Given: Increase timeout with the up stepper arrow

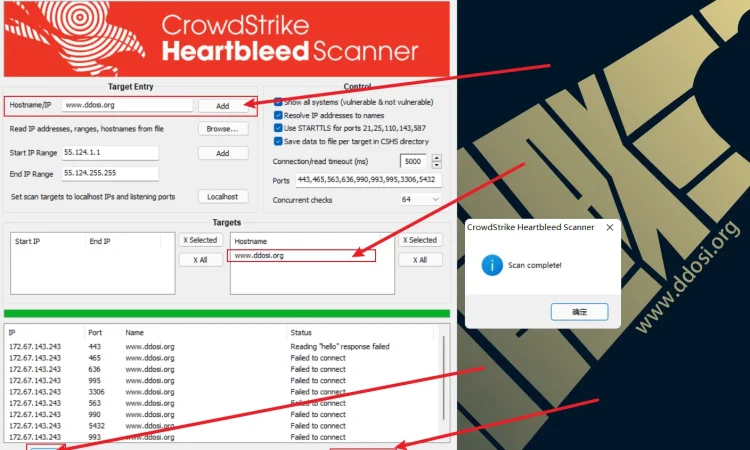Looking at the screenshot, I should (x=437, y=158).
